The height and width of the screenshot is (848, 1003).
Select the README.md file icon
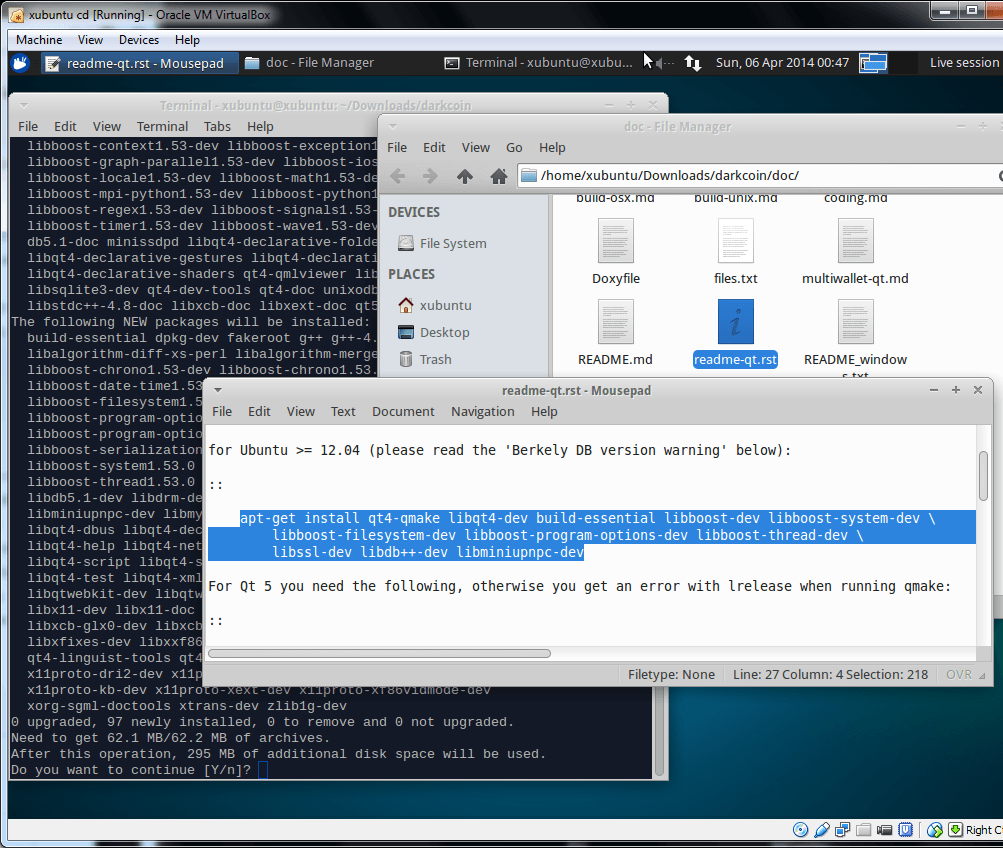point(615,322)
